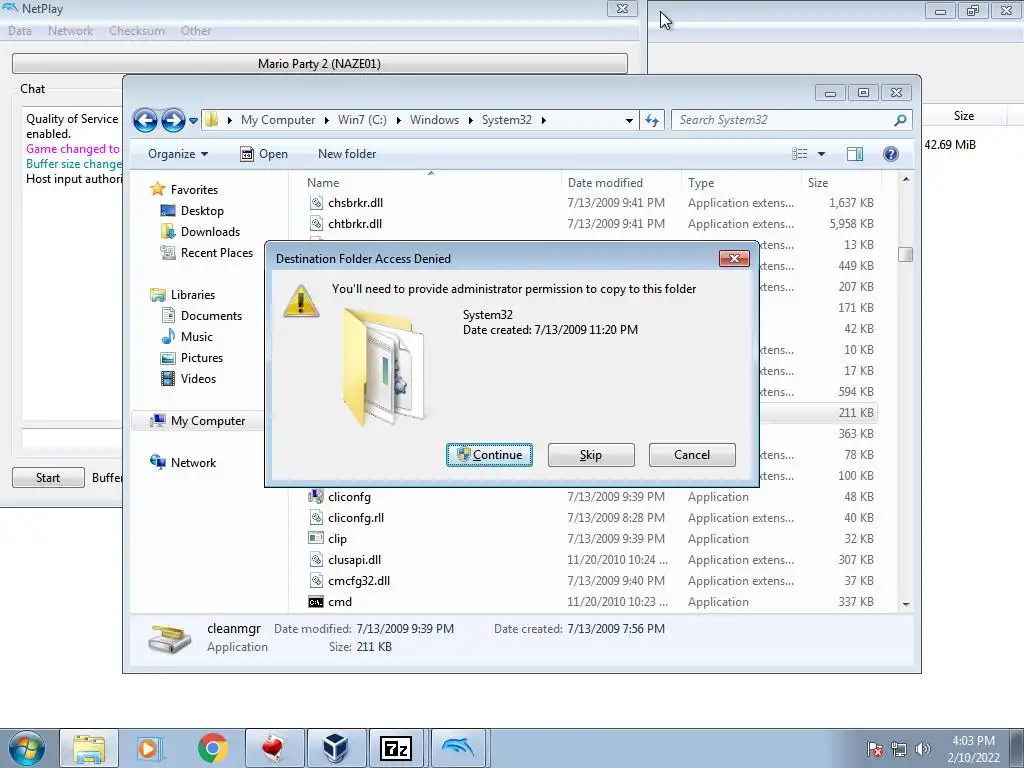
Task: Open Windows Explorer from the taskbar
Action: 89,748
